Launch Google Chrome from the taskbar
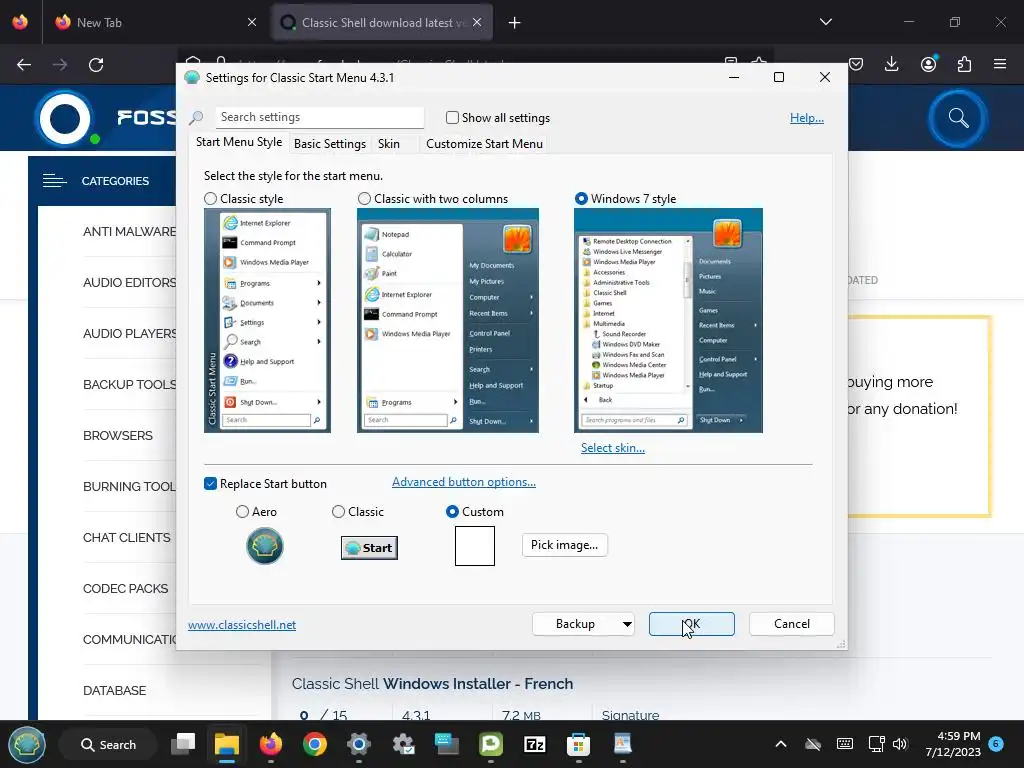Screen dimensions: 1024x768 click(315, 744)
